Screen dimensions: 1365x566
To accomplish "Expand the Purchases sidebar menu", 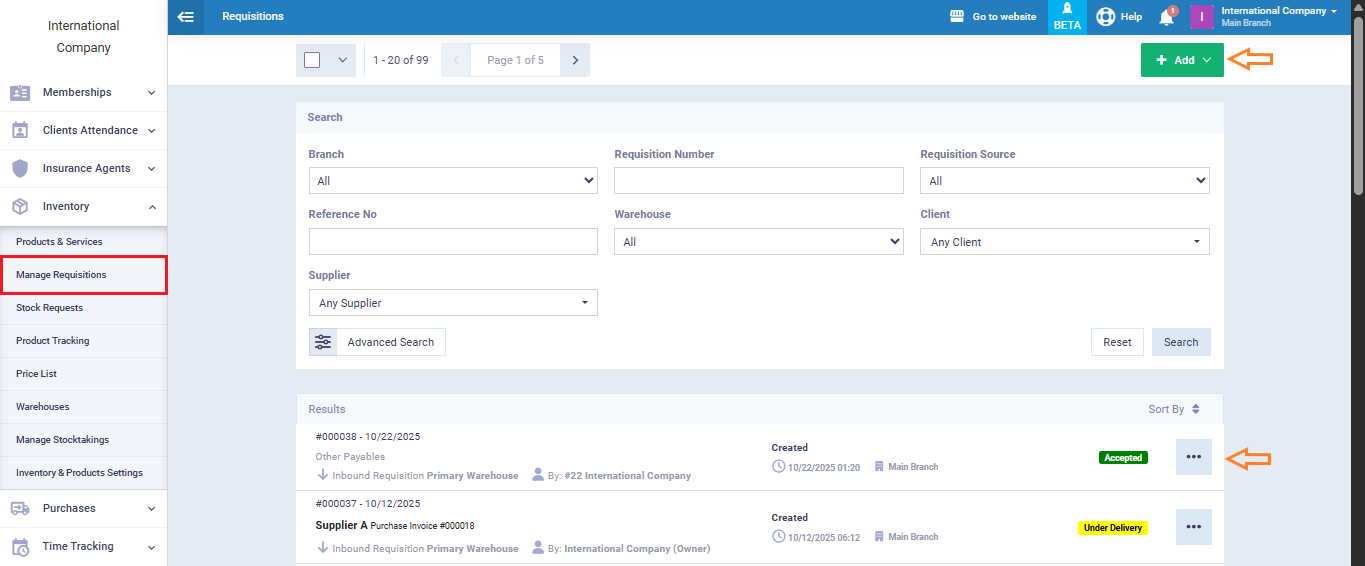I will point(83,508).
